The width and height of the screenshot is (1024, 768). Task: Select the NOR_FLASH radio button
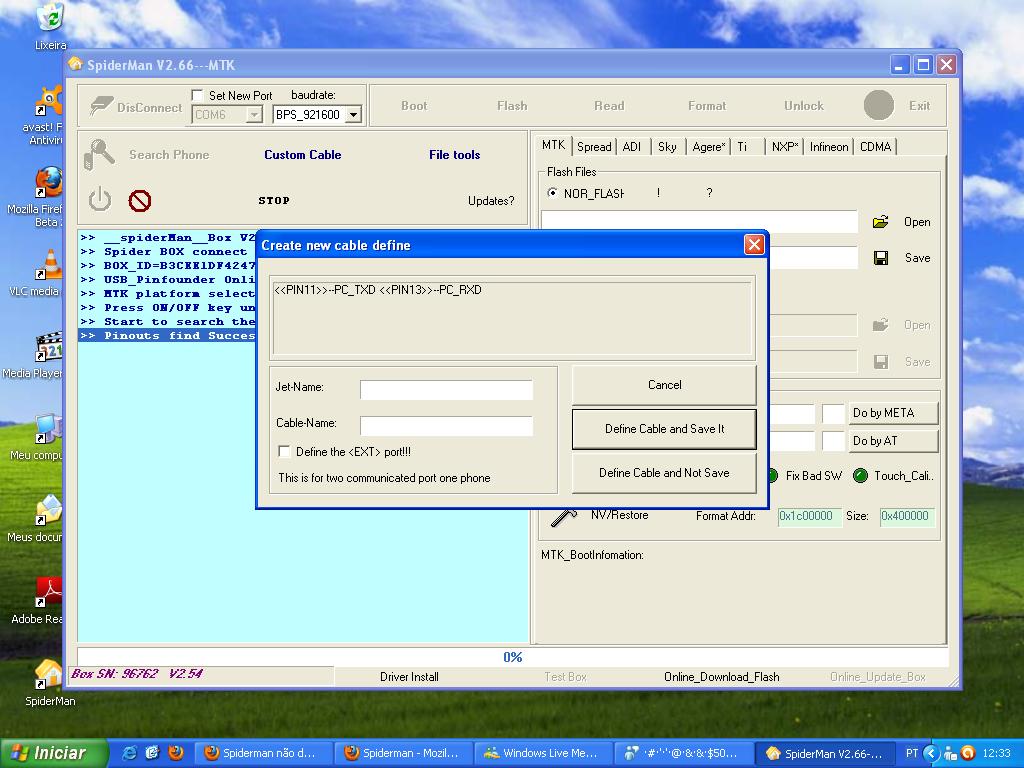tap(552, 193)
